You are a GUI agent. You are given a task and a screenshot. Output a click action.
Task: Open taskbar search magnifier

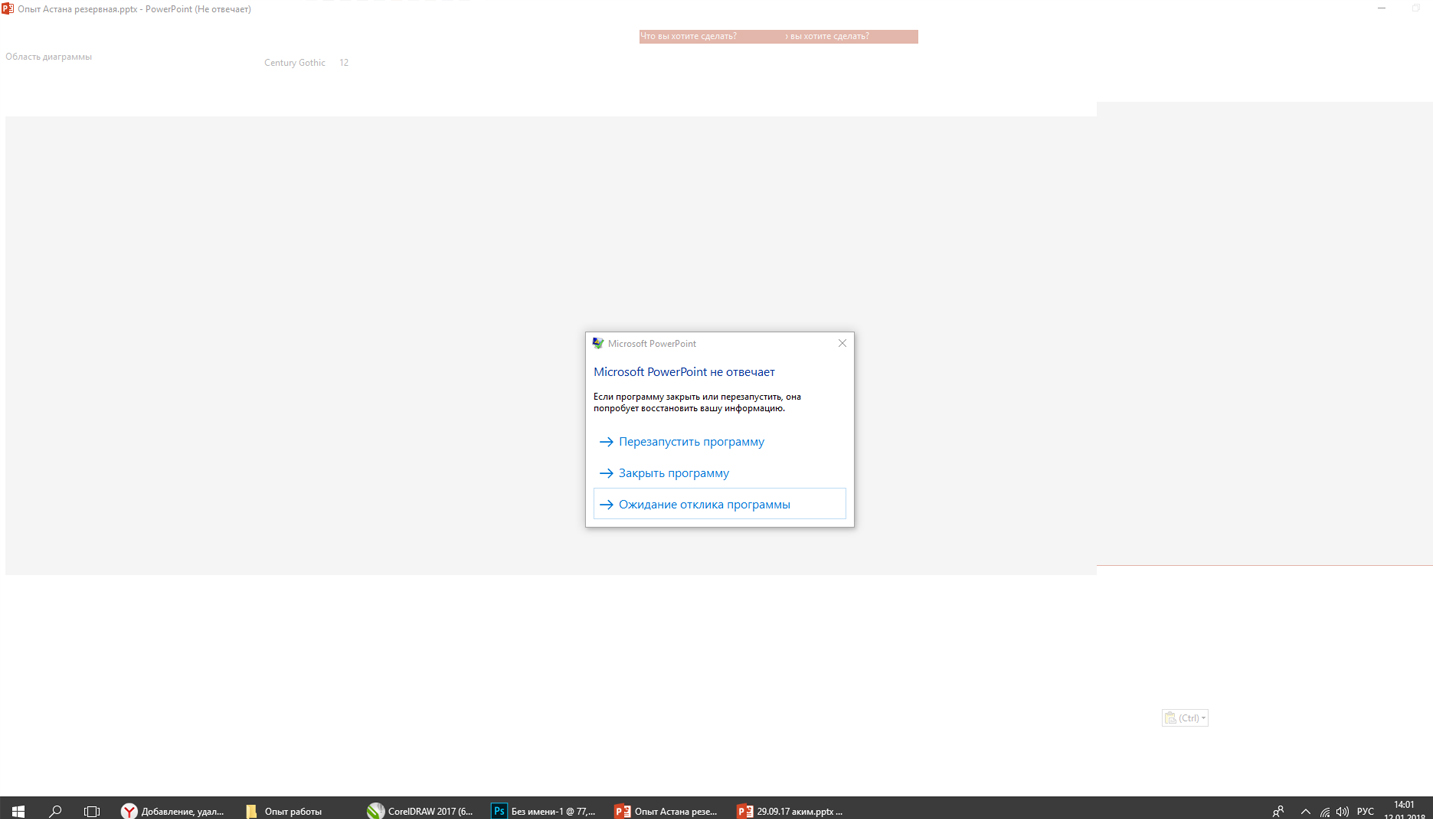pyautogui.click(x=55, y=811)
